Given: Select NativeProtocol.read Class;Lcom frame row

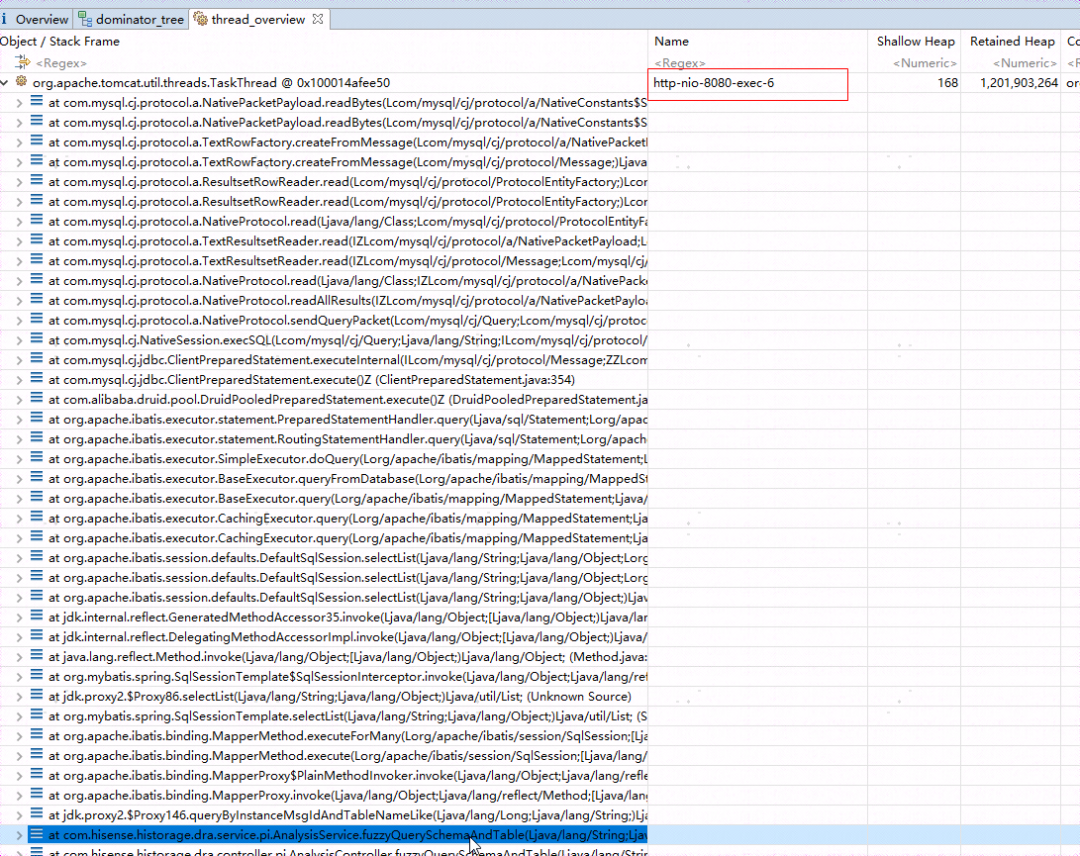Looking at the screenshot, I should coord(348,222).
